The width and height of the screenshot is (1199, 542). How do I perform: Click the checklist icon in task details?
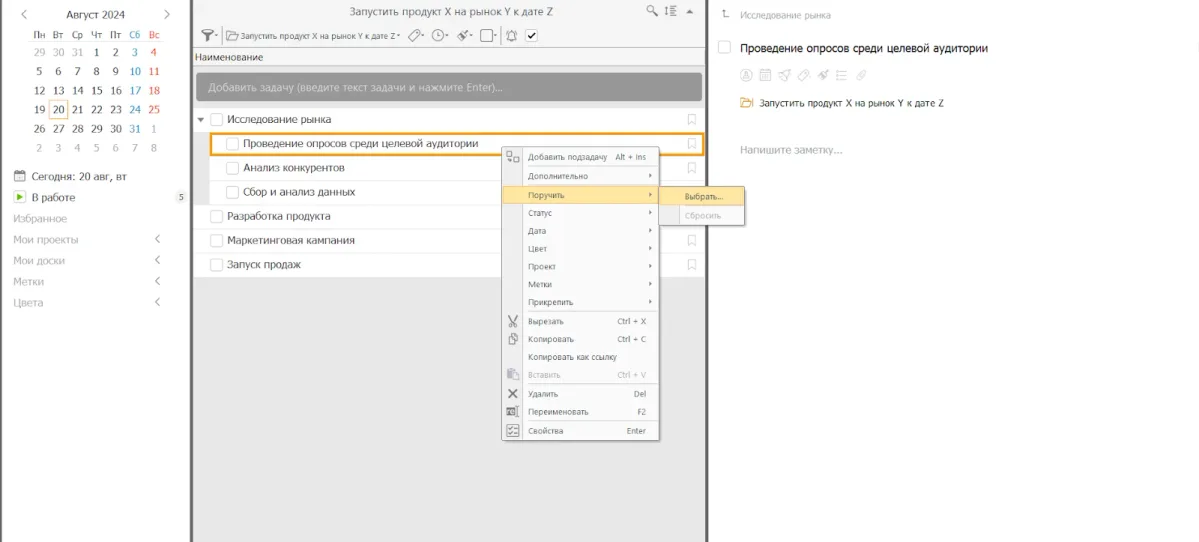pyautogui.click(x=842, y=74)
